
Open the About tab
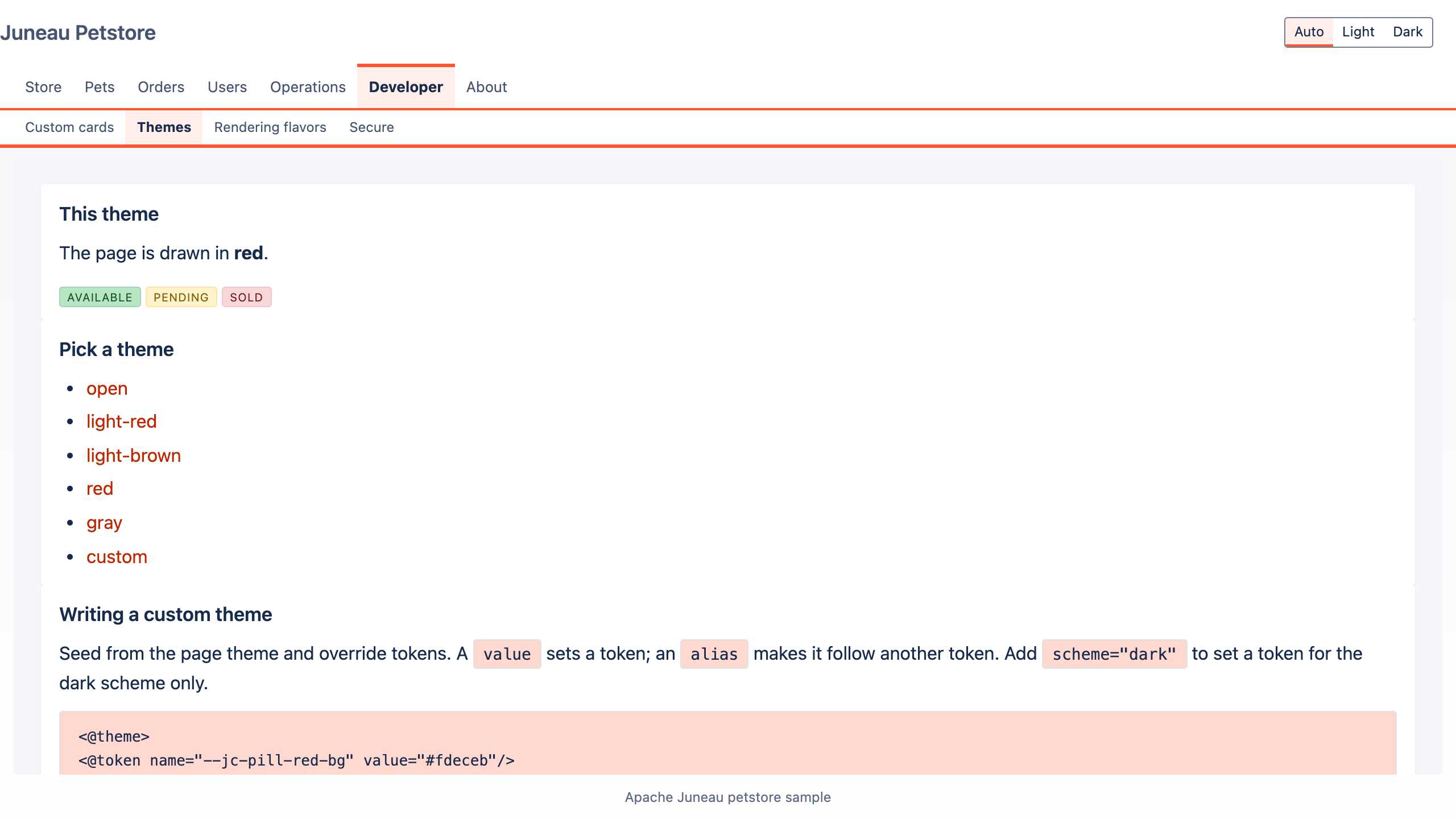[487, 87]
